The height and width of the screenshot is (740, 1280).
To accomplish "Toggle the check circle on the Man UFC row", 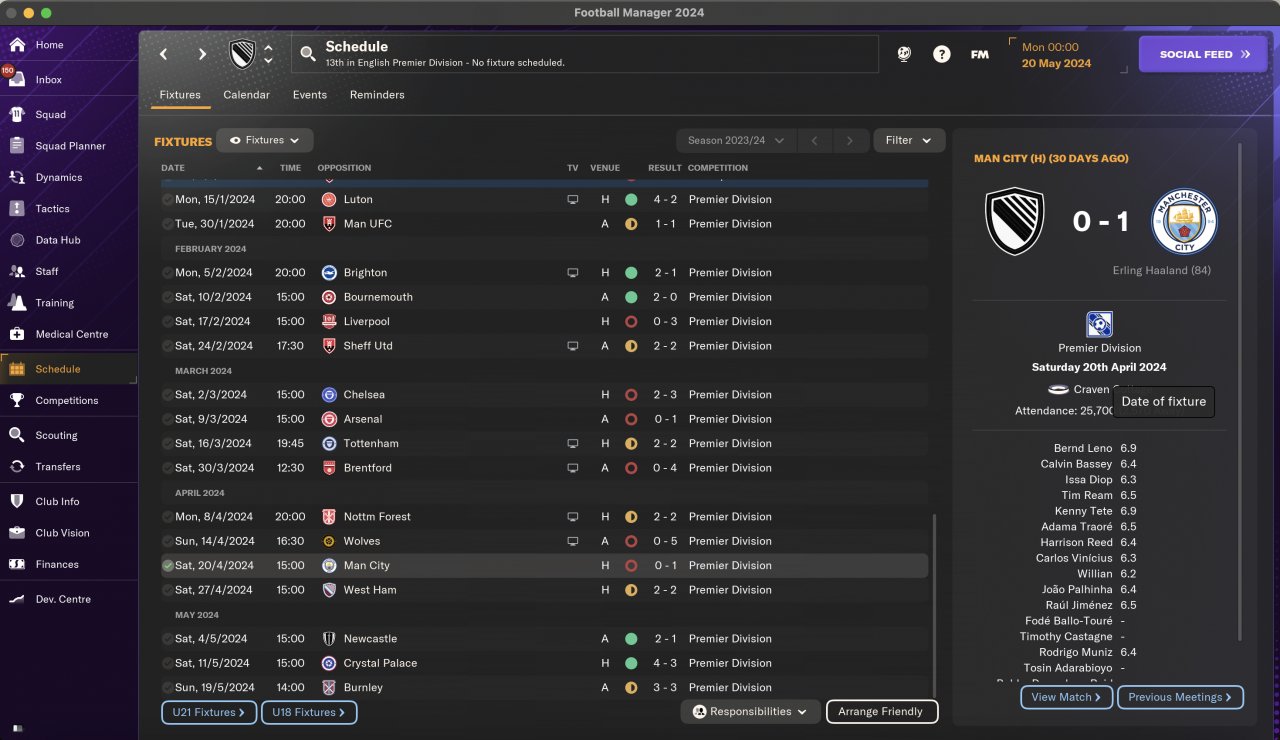I will coord(168,224).
